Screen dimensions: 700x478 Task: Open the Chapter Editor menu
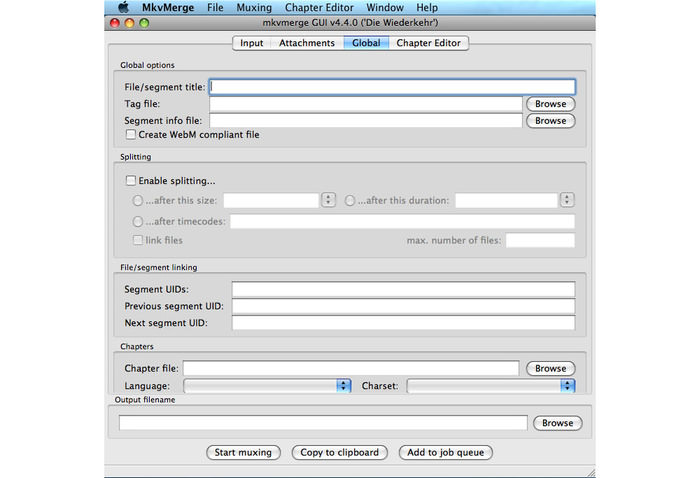[319, 8]
